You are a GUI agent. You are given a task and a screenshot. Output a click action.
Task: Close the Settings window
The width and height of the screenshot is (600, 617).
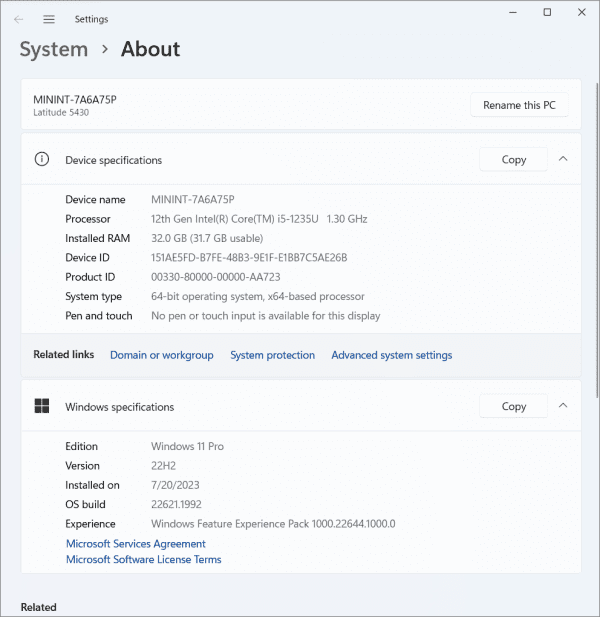[582, 13]
